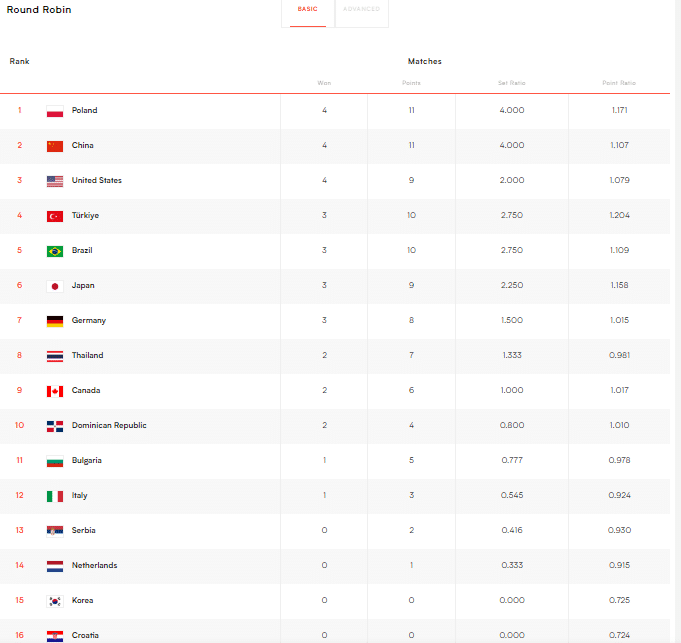Click the Korea flag icon
681x643 pixels.
[55, 601]
